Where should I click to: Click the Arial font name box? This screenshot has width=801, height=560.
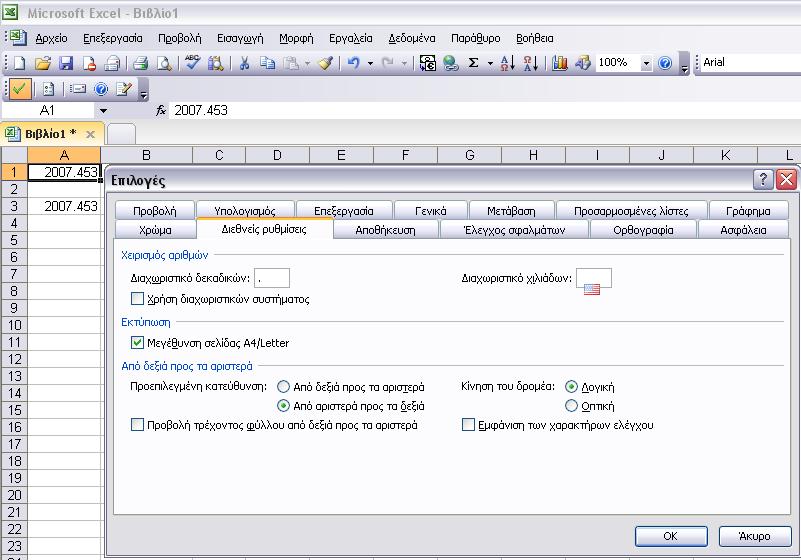(x=750, y=62)
